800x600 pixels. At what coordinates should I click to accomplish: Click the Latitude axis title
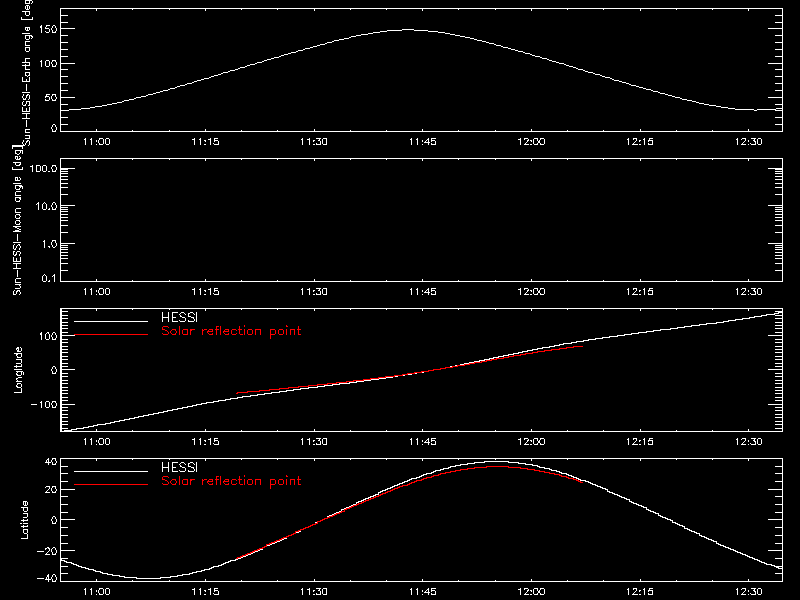(24, 520)
